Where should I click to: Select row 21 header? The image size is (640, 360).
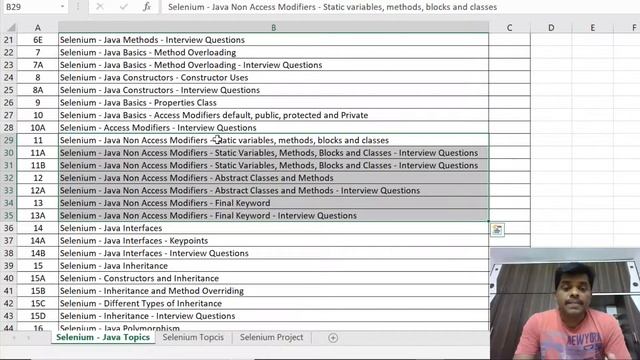(9, 40)
